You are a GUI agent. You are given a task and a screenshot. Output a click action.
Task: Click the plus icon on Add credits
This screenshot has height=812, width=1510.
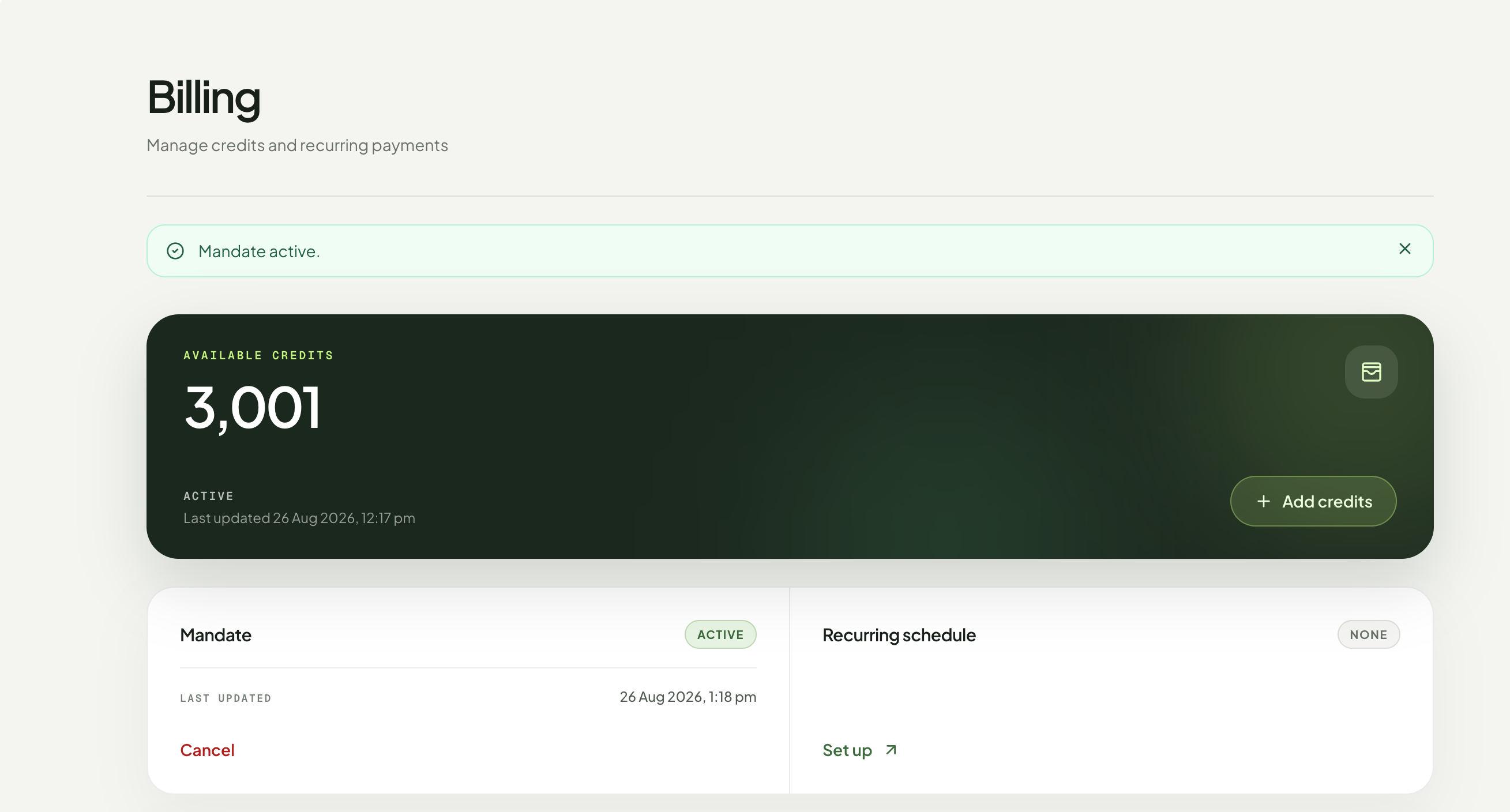point(1264,501)
